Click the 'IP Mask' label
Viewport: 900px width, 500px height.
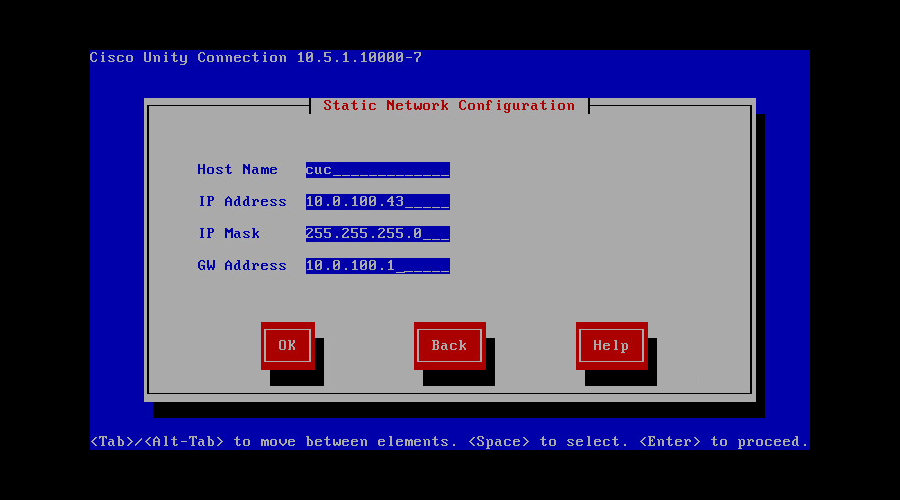click(229, 234)
